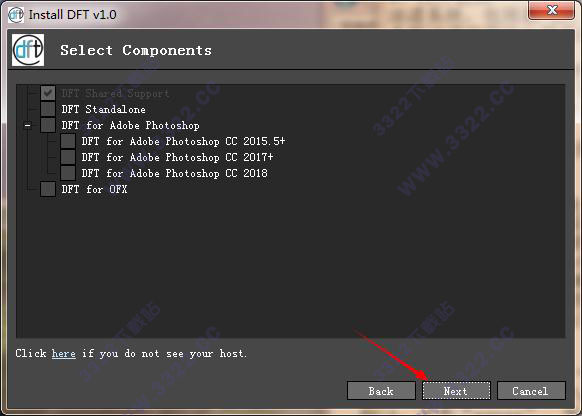Select the DFT for OFX label

click(94, 189)
